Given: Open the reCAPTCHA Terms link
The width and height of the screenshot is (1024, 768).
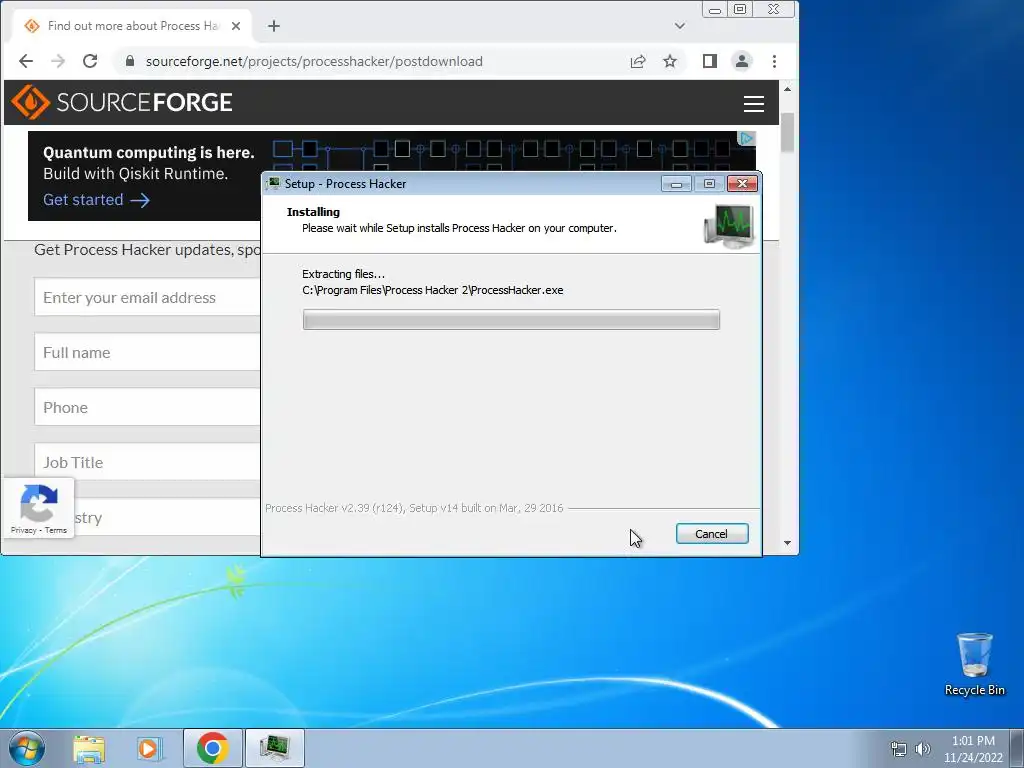Looking at the screenshot, I should point(56,530).
